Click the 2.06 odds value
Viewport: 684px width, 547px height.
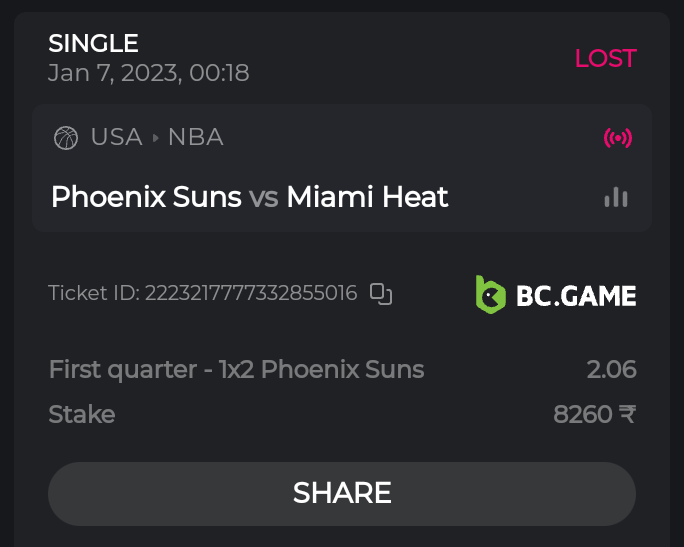click(611, 370)
